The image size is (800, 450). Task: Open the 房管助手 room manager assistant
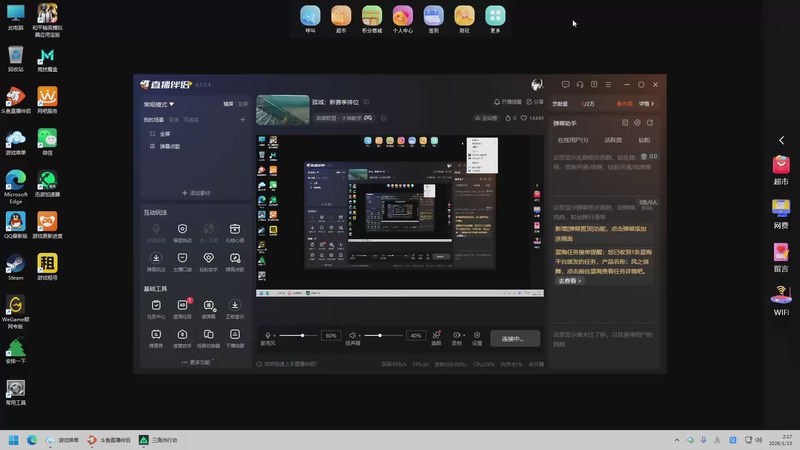click(x=182, y=338)
